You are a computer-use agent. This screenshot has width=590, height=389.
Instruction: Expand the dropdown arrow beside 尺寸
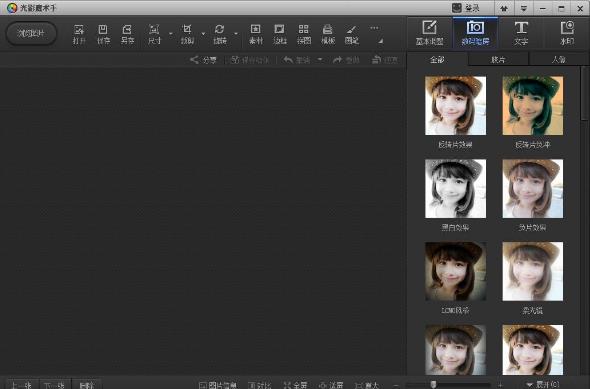click(170, 33)
